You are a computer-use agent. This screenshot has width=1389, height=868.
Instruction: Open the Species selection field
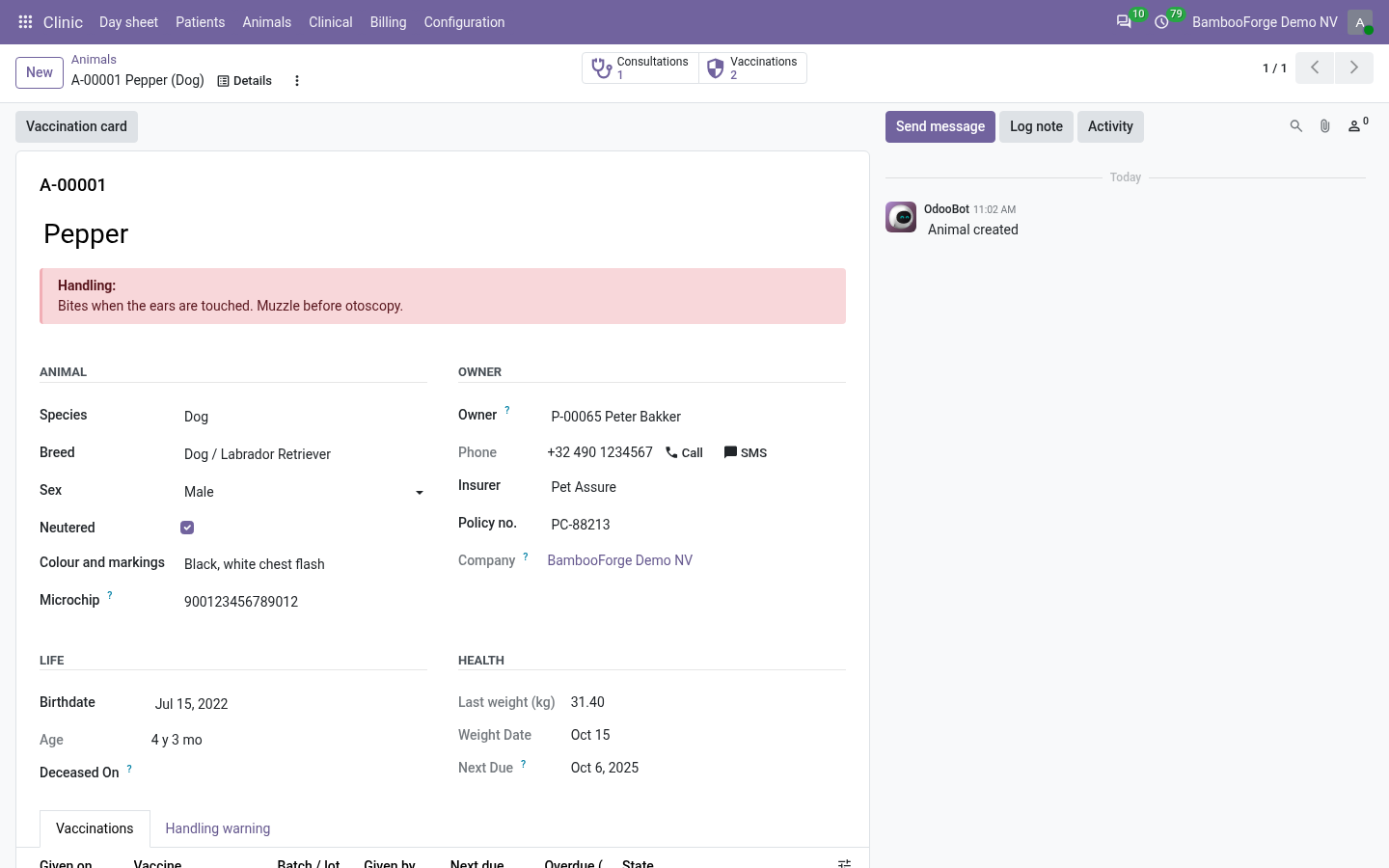click(304, 417)
